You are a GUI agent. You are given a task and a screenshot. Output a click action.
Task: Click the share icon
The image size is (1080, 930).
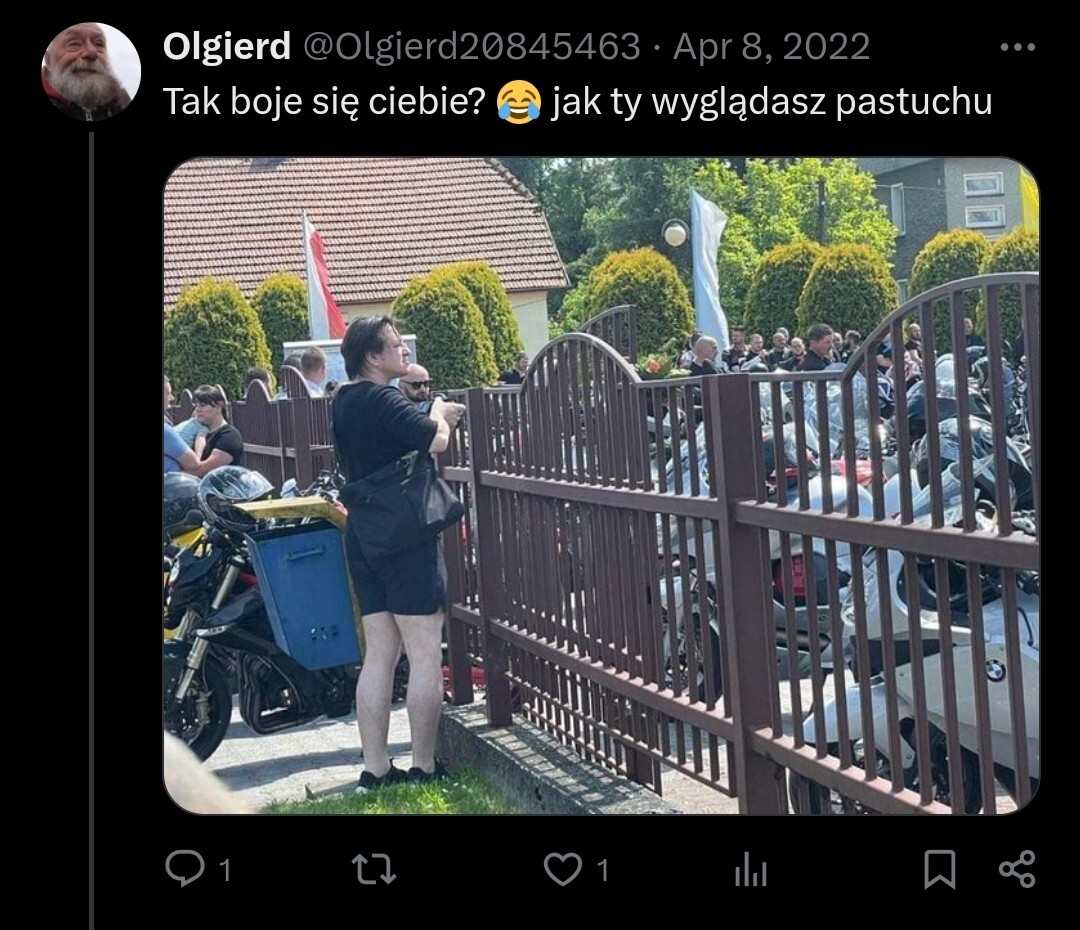tap(1017, 869)
